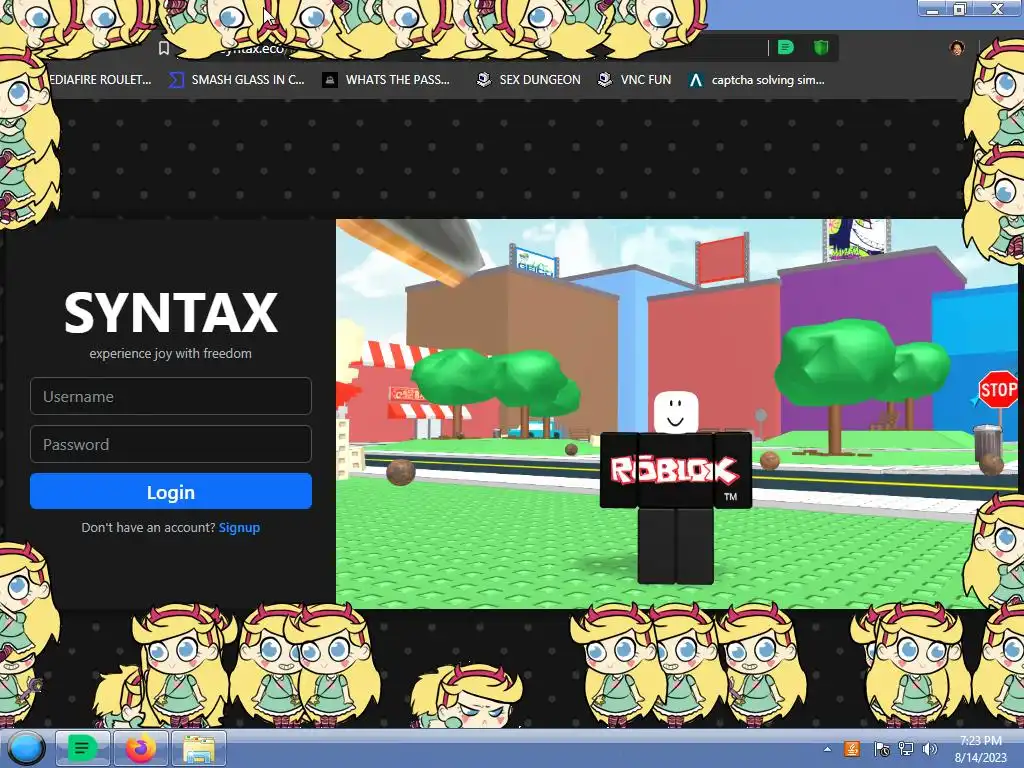Click the 'Don't have an account?' text
Viewport: 1024px width, 768px height.
click(x=148, y=527)
